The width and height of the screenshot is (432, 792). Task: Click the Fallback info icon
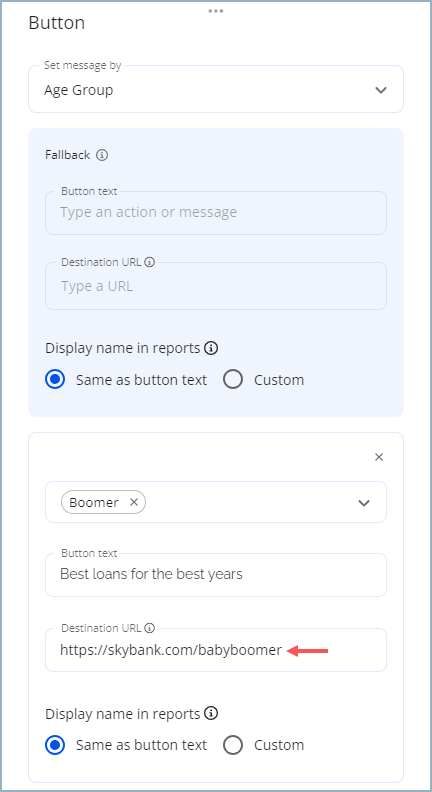[x=102, y=155]
